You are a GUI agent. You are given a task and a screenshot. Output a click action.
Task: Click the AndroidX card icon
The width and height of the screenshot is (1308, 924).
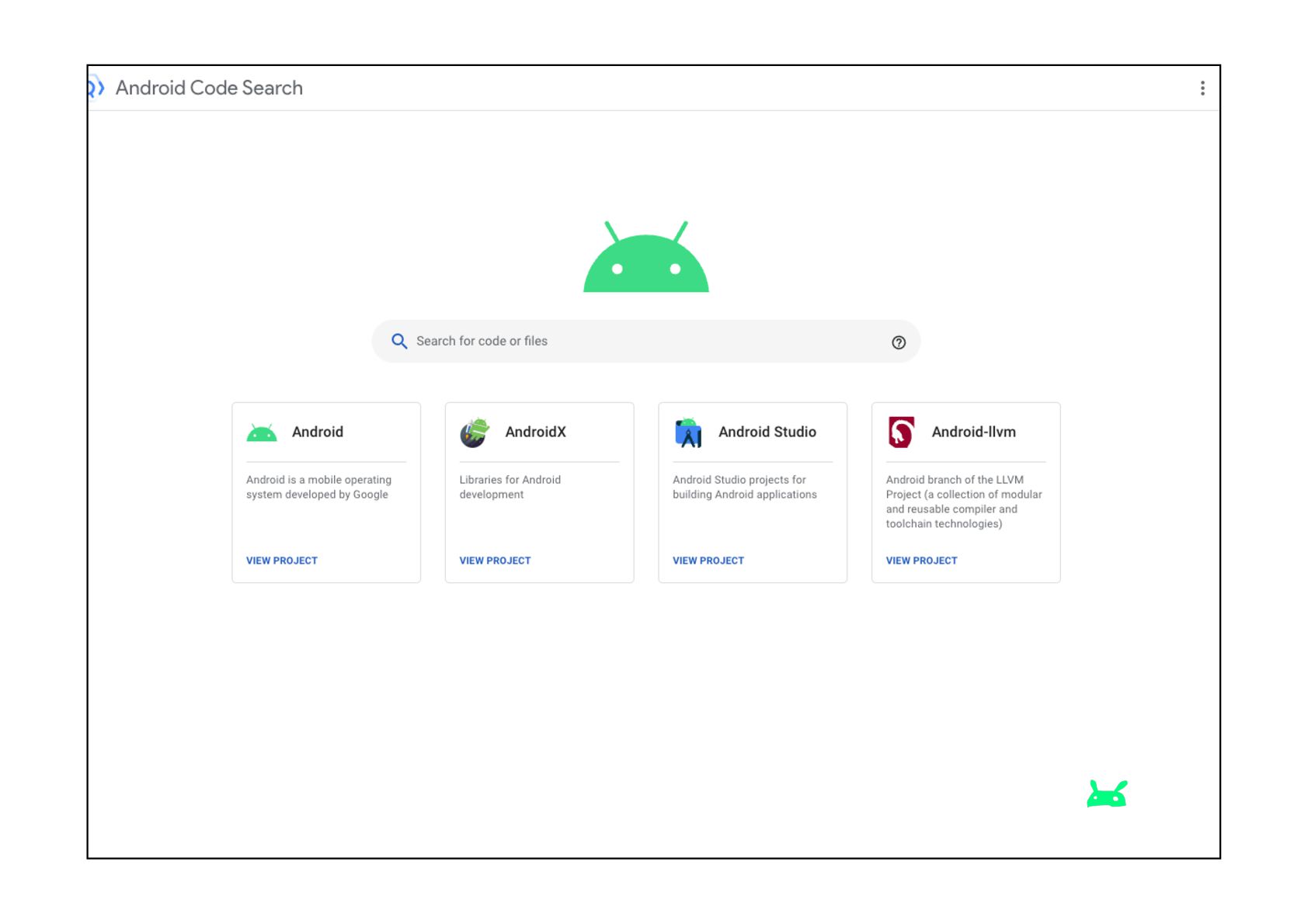coord(474,432)
